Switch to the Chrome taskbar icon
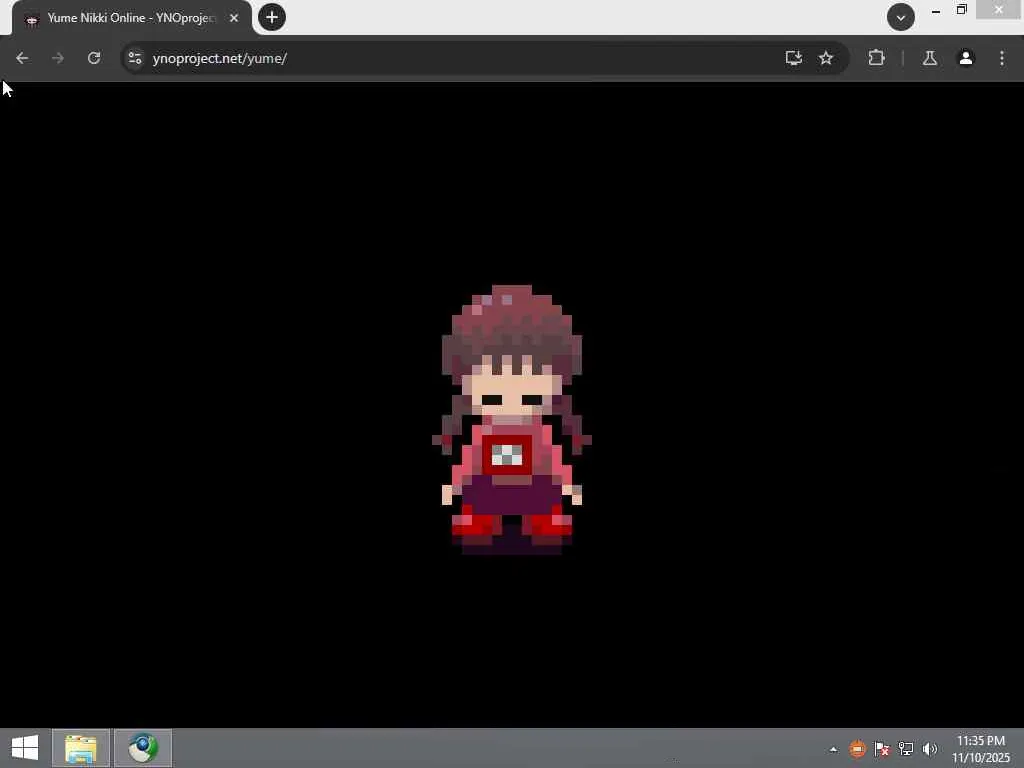The height and width of the screenshot is (768, 1024). pos(143,748)
